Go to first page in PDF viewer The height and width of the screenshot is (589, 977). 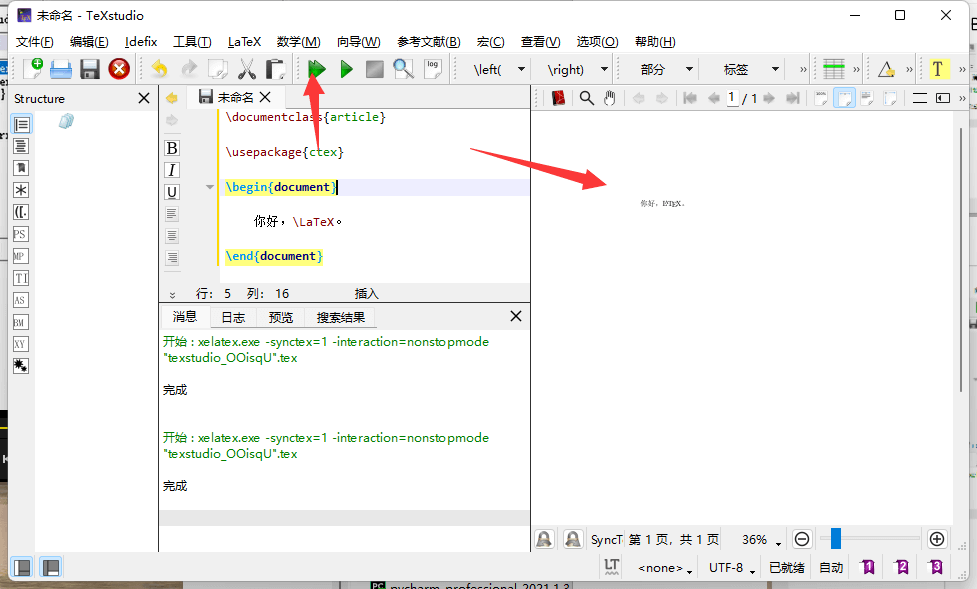pyautogui.click(x=690, y=98)
